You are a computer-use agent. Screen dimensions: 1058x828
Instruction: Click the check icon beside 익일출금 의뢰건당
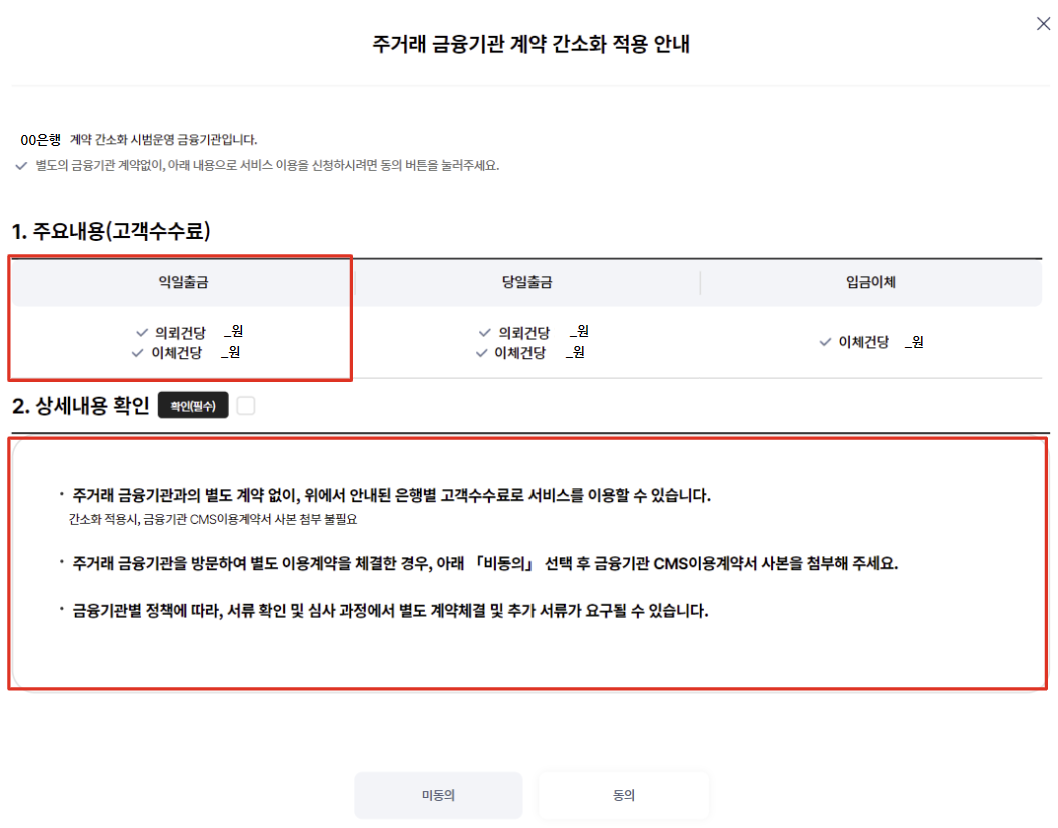click(142, 333)
